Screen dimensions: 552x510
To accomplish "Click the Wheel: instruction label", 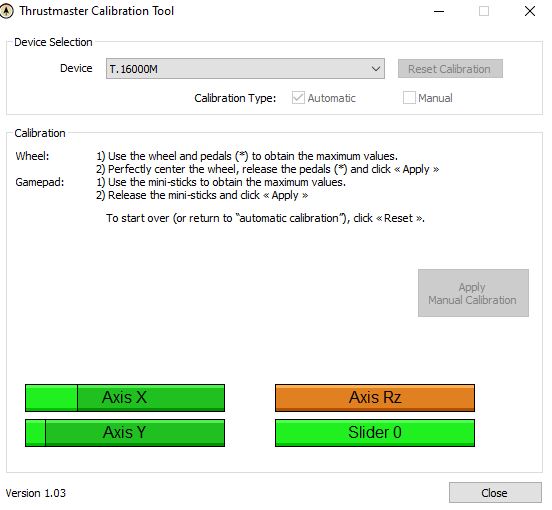I will (32, 156).
